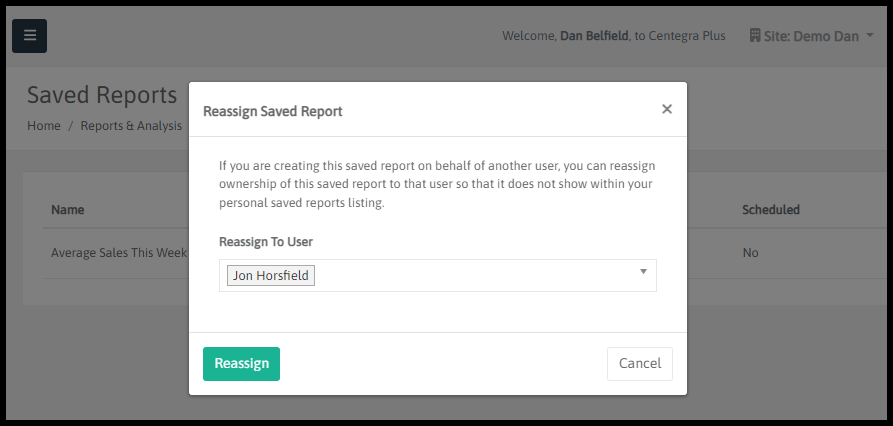This screenshot has height=426, width=893.
Task: Sort by the Name column header
Action: [68, 210]
